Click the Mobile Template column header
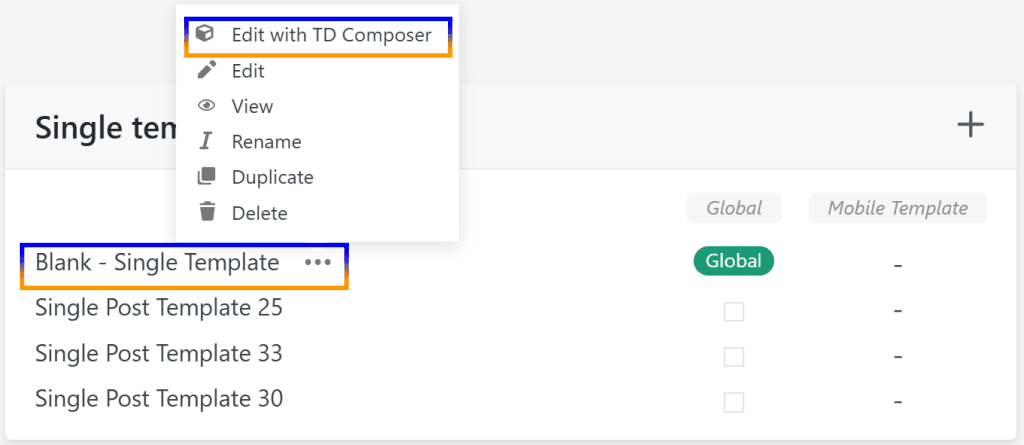This screenshot has height=445, width=1024. tap(897, 208)
